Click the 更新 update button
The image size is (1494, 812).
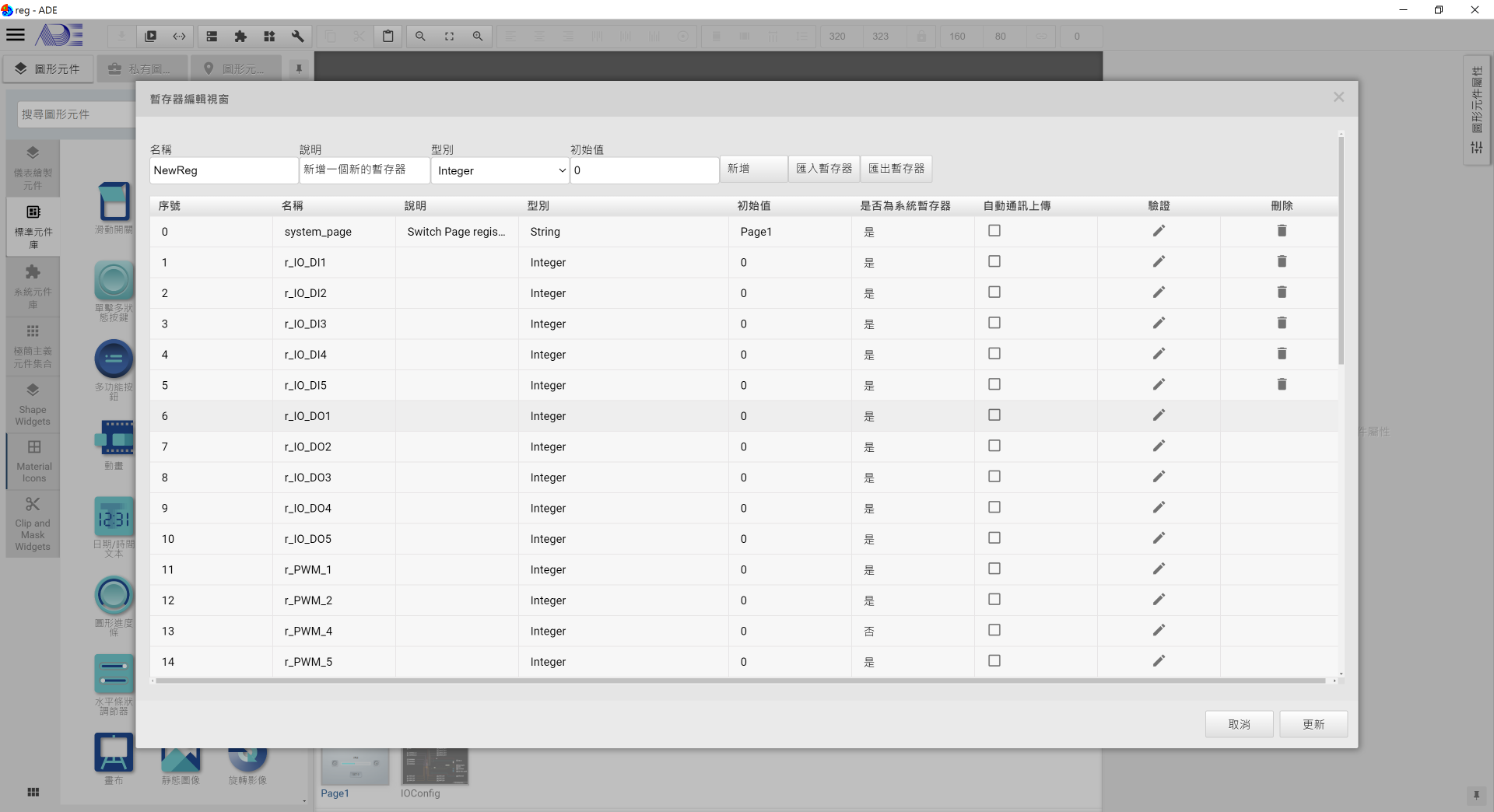(x=1313, y=724)
